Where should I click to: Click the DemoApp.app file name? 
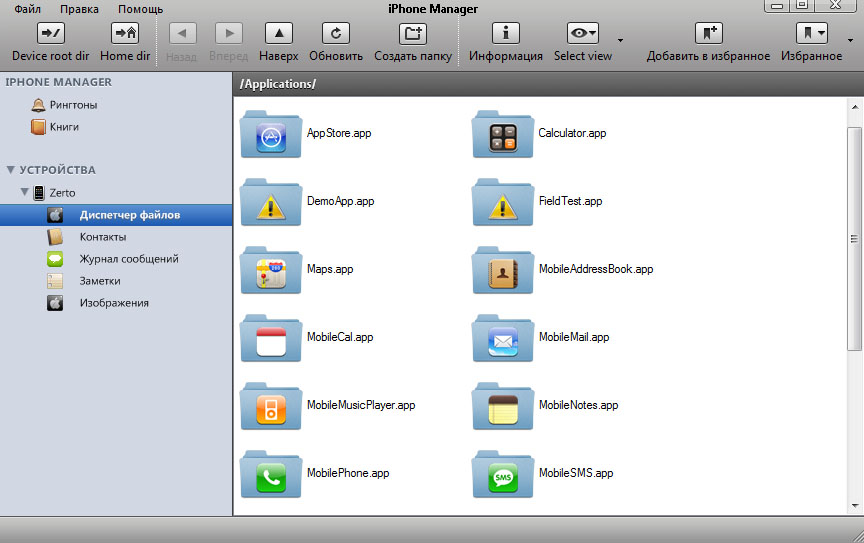pyautogui.click(x=340, y=201)
